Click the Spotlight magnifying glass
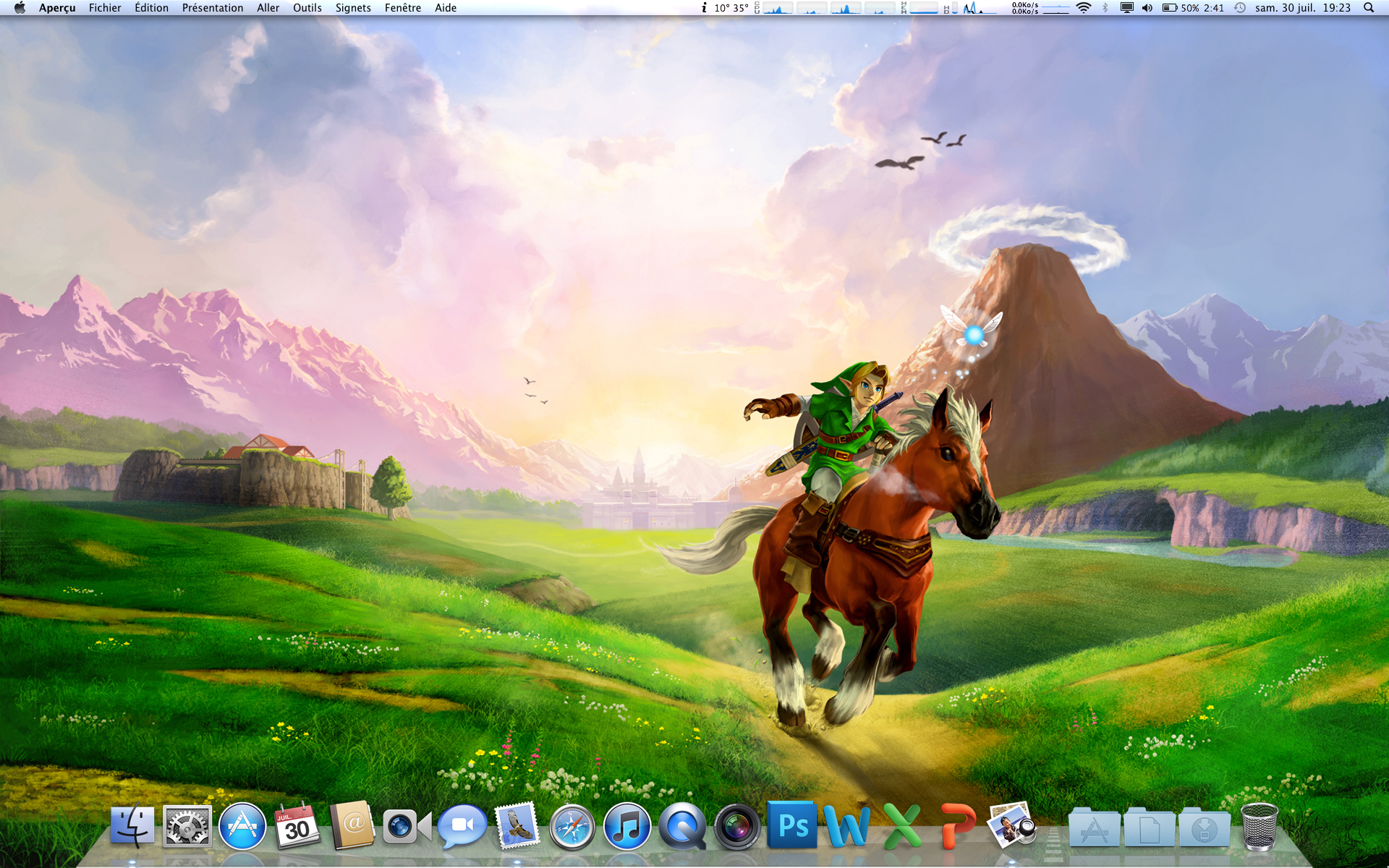1389x868 pixels. coord(1369,8)
